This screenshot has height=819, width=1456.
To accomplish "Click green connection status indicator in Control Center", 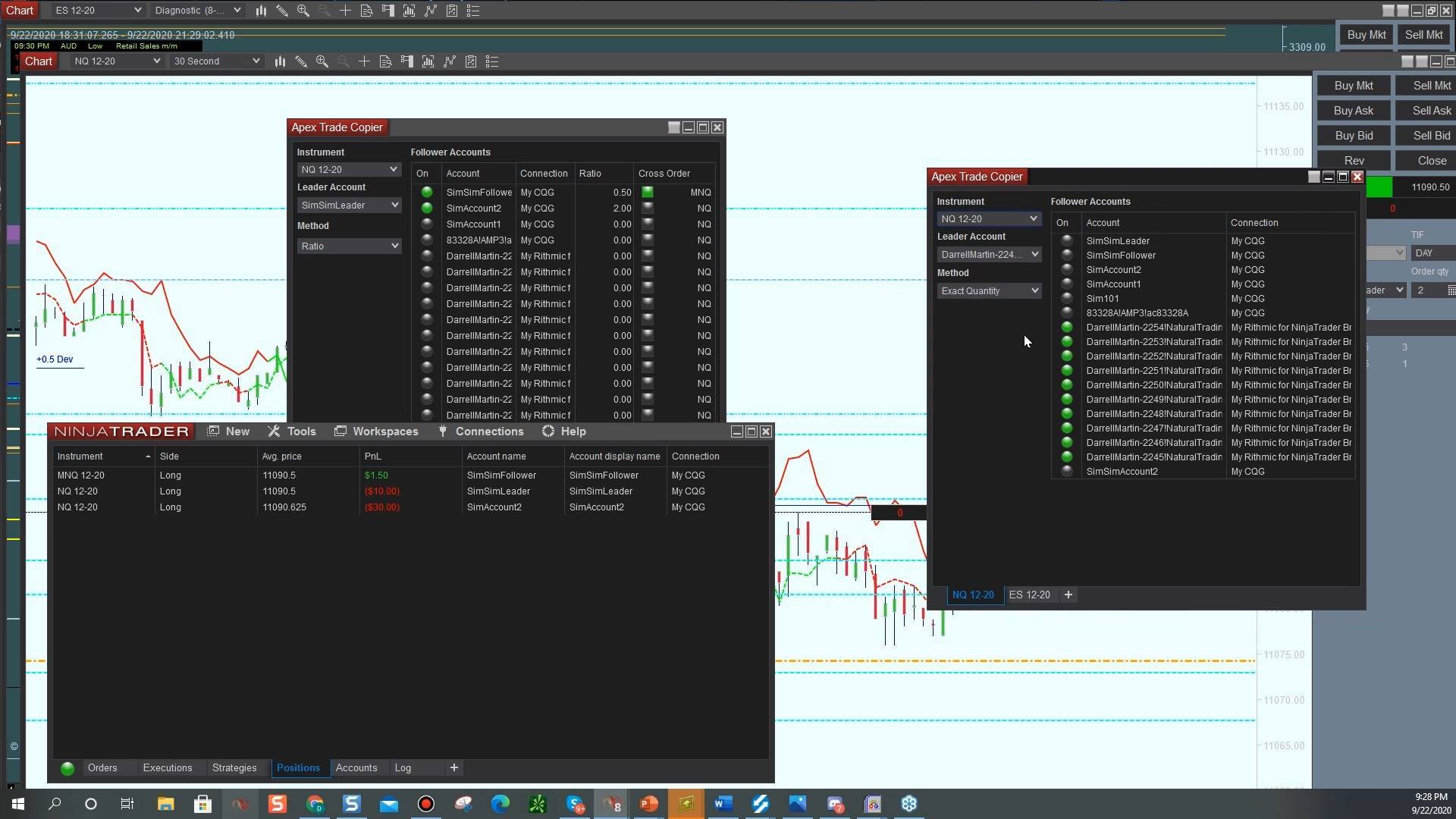I will 67,768.
